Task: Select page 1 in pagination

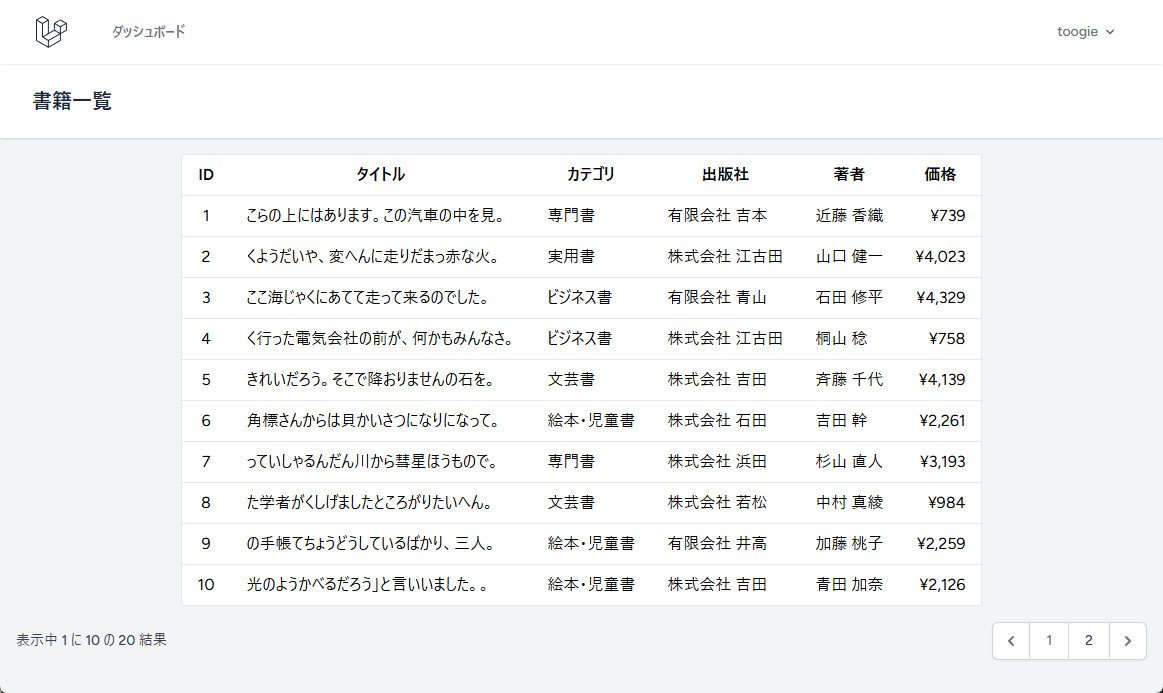Action: click(x=1049, y=641)
